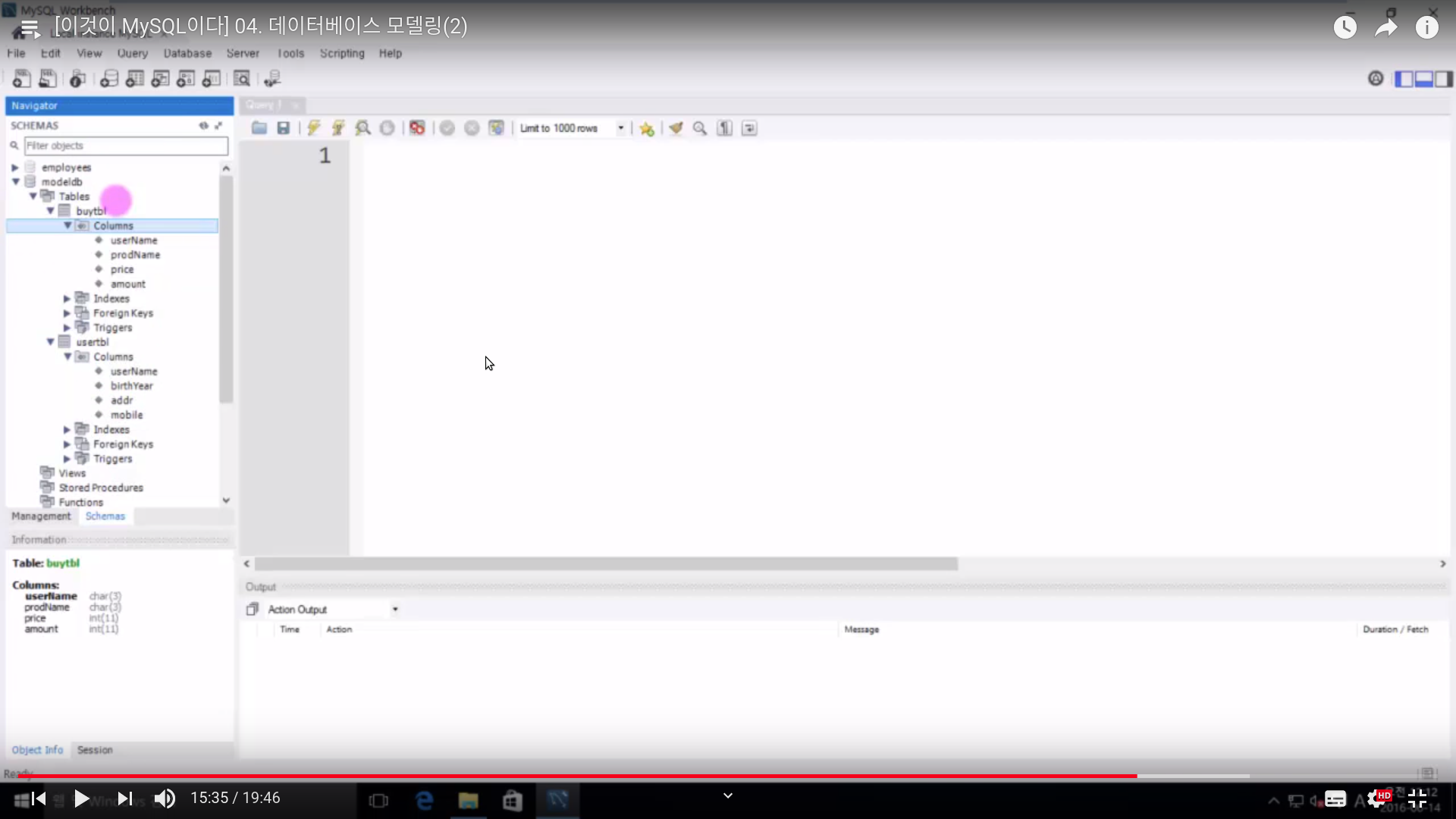The height and width of the screenshot is (819, 1456).
Task: Open the inspector for selected object icon
Action: pos(77,78)
